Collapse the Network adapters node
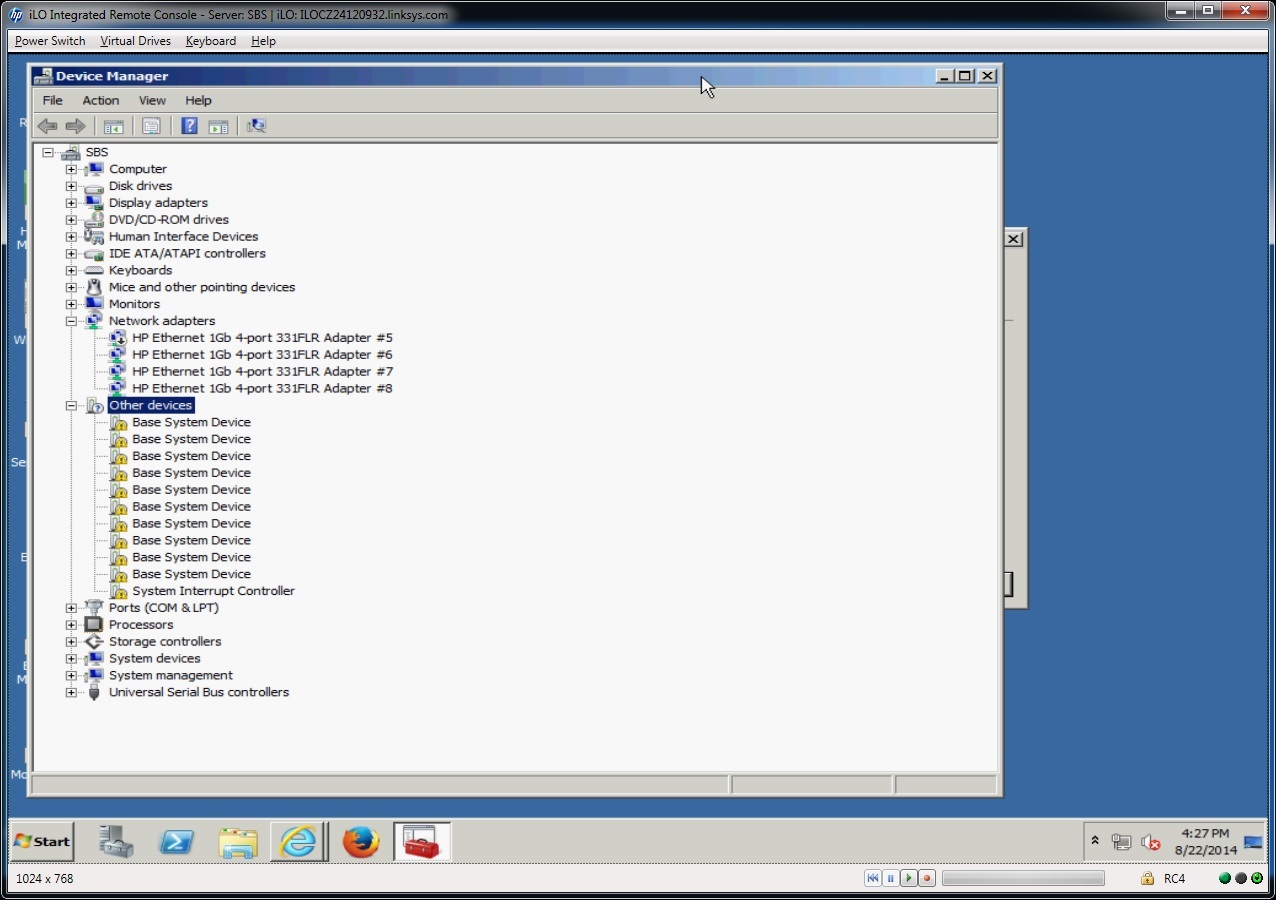This screenshot has height=900, width=1276. coord(71,321)
